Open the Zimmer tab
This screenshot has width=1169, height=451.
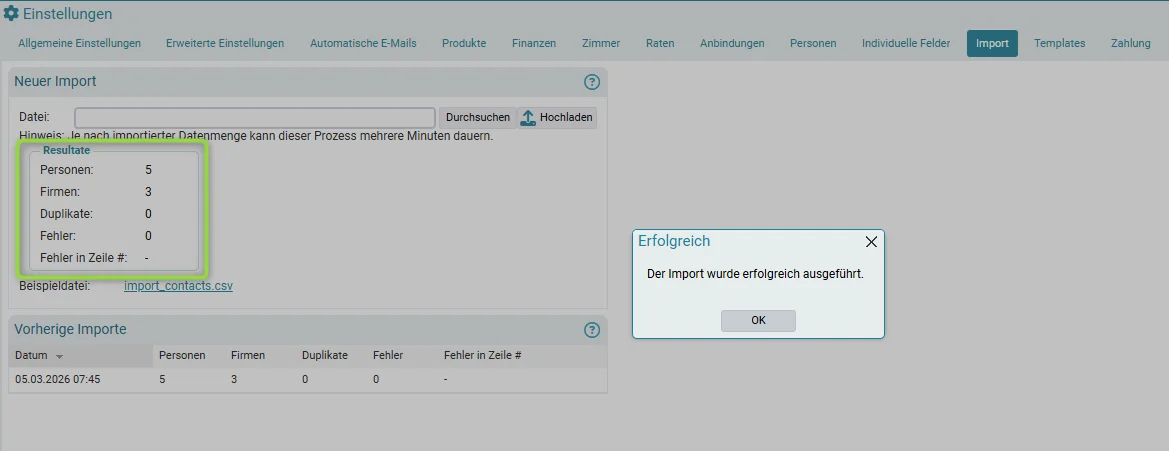tap(601, 43)
